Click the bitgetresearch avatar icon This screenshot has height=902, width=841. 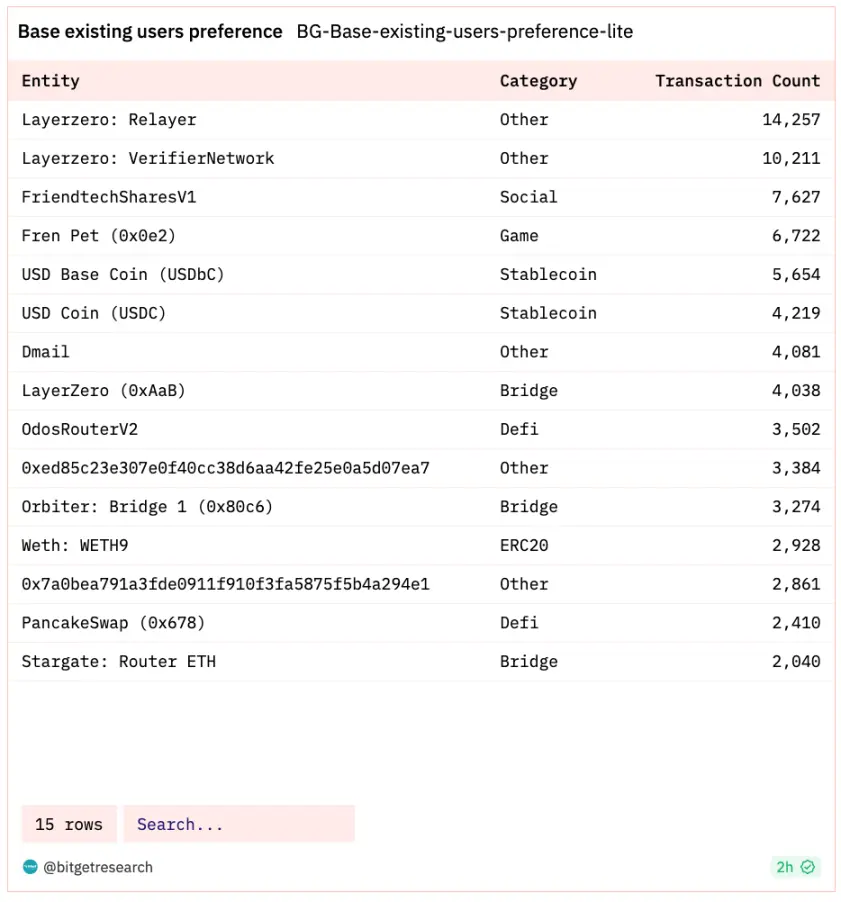tap(30, 867)
